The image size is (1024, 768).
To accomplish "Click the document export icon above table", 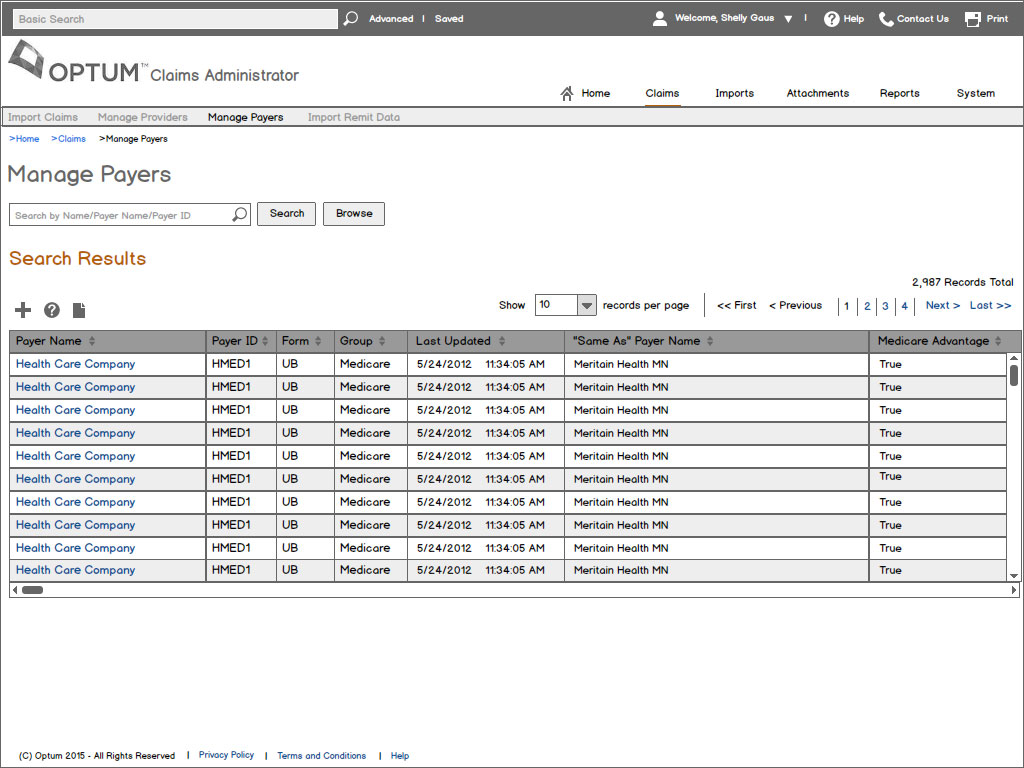I will (79, 311).
